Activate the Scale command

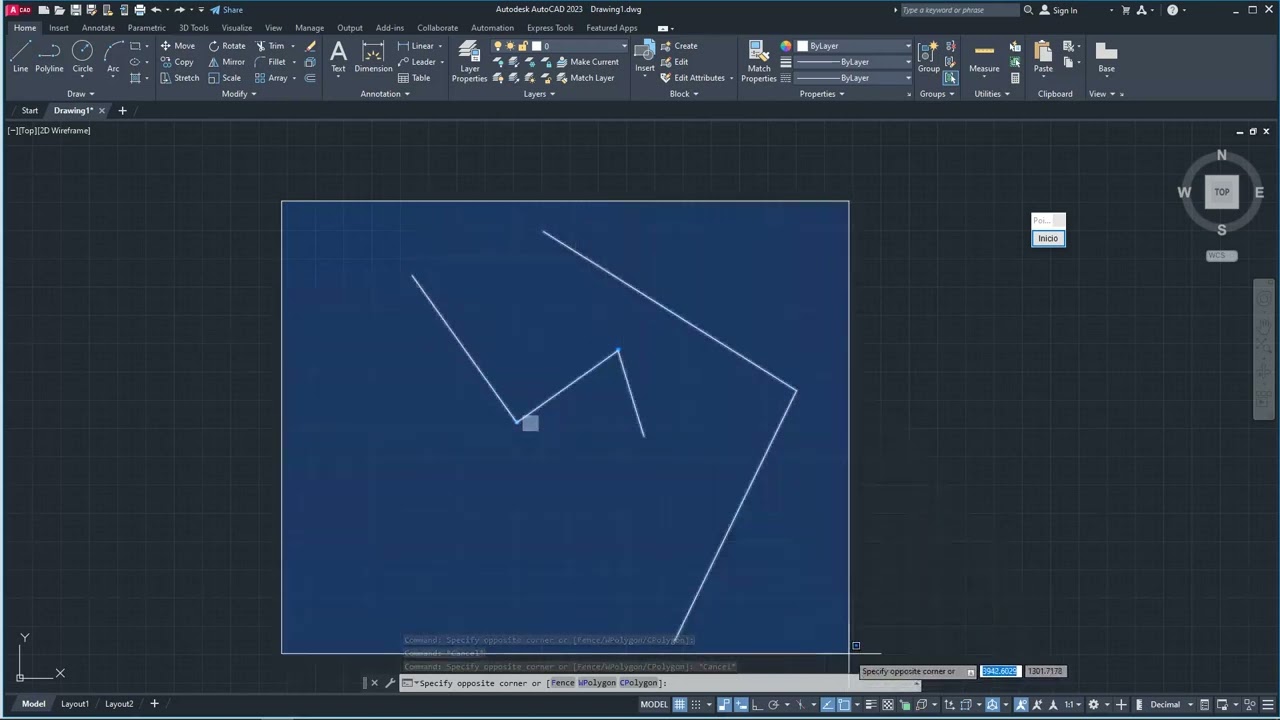click(224, 78)
